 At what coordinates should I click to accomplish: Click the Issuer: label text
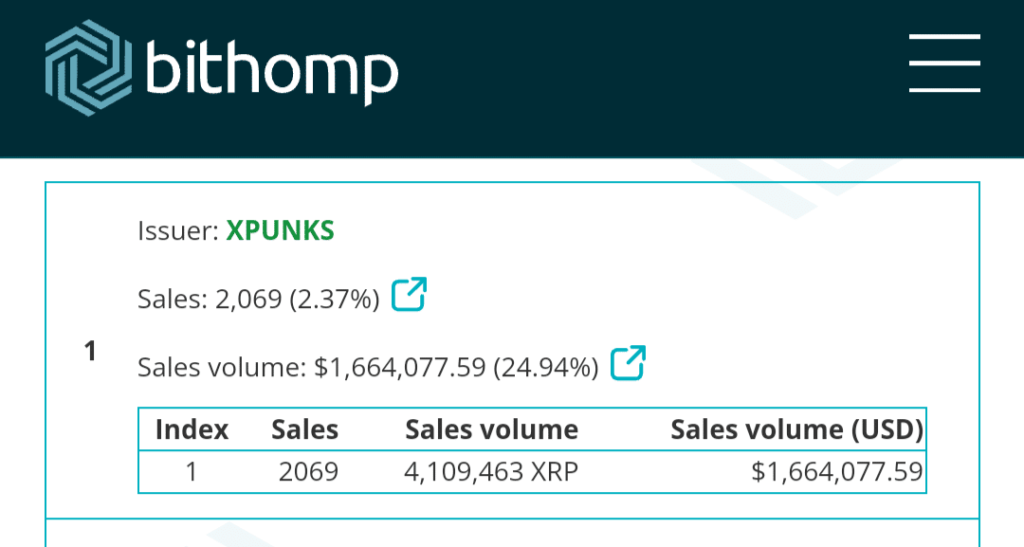point(177,231)
